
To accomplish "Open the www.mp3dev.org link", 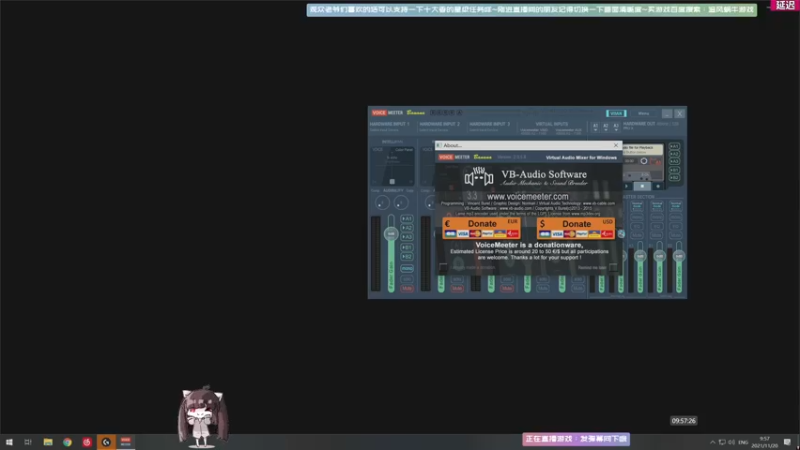I will coord(586,214).
